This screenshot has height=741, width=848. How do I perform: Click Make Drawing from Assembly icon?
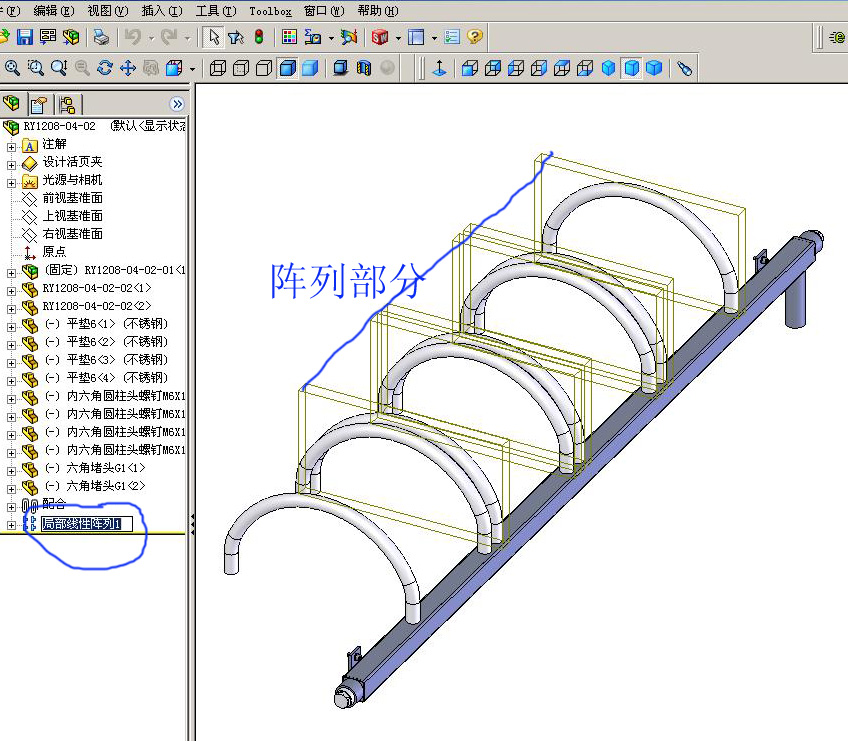48,37
